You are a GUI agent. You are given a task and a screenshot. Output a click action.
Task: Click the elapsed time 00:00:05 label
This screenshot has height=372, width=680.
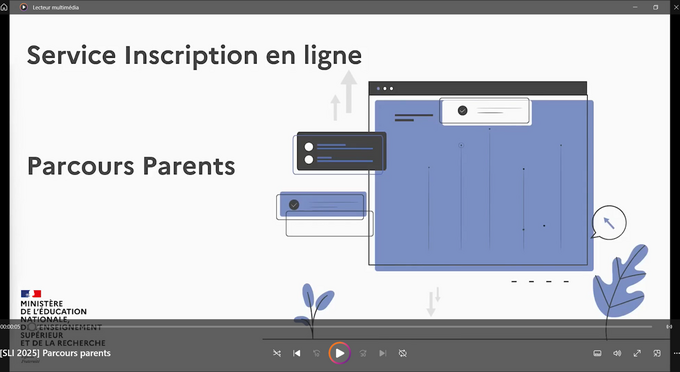coord(10,326)
